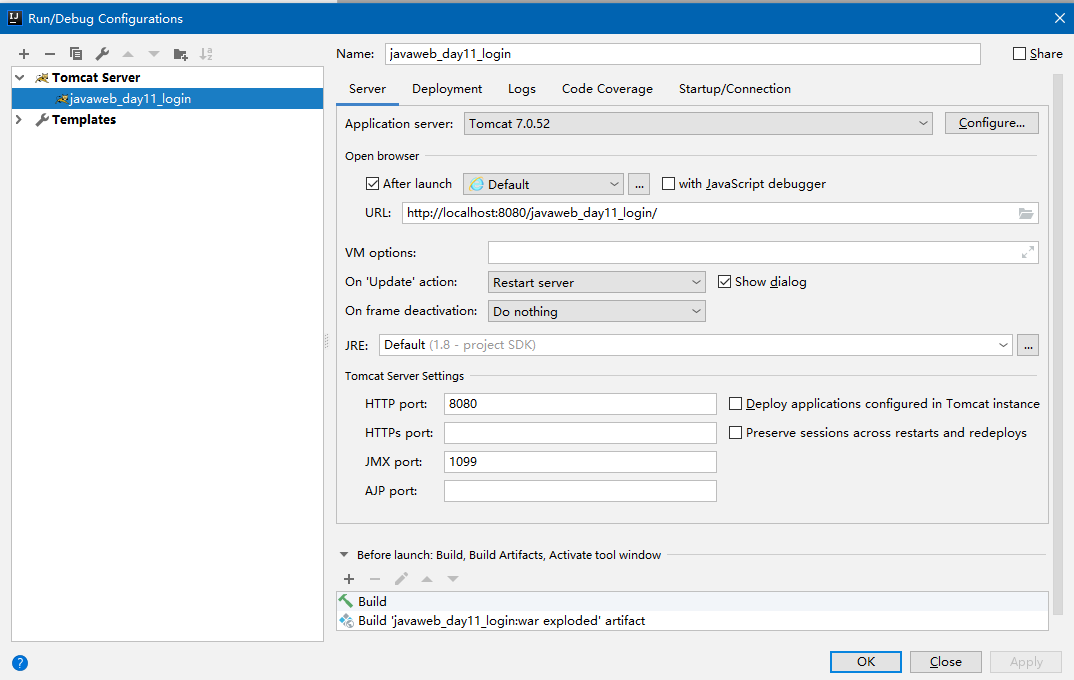Viewport: 1074px width, 680px height.
Task: Move configuration up arrow in left toolbar
Action: click(x=128, y=54)
